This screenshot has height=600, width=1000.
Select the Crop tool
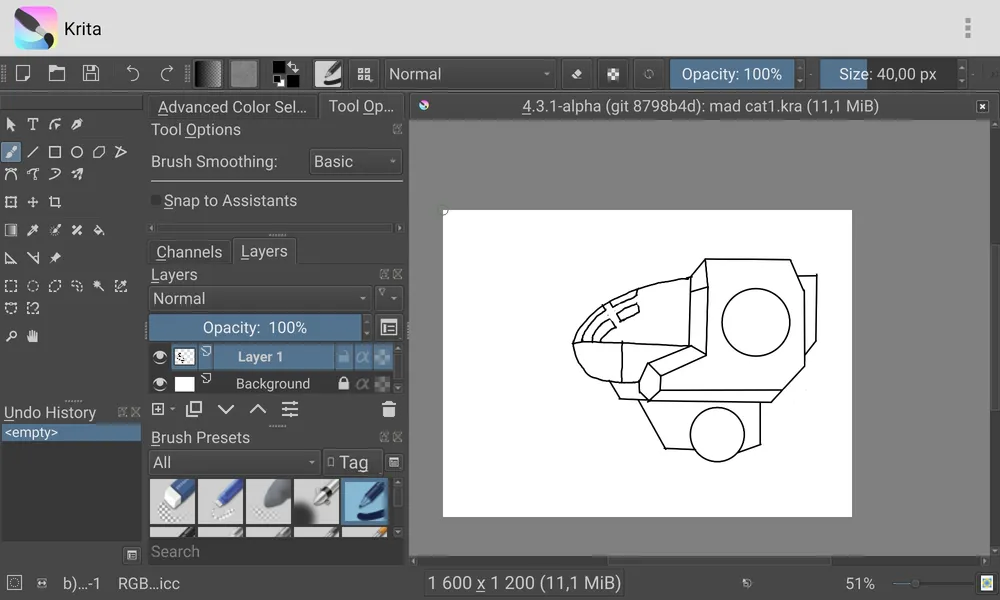tap(55, 202)
